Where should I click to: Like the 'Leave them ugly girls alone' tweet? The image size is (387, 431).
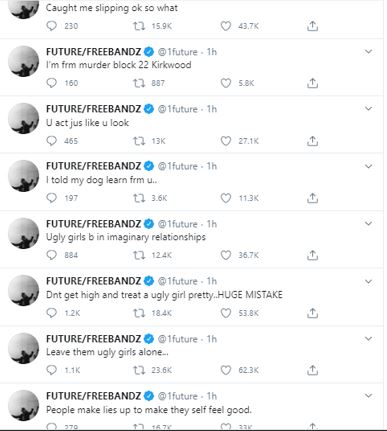(226, 370)
